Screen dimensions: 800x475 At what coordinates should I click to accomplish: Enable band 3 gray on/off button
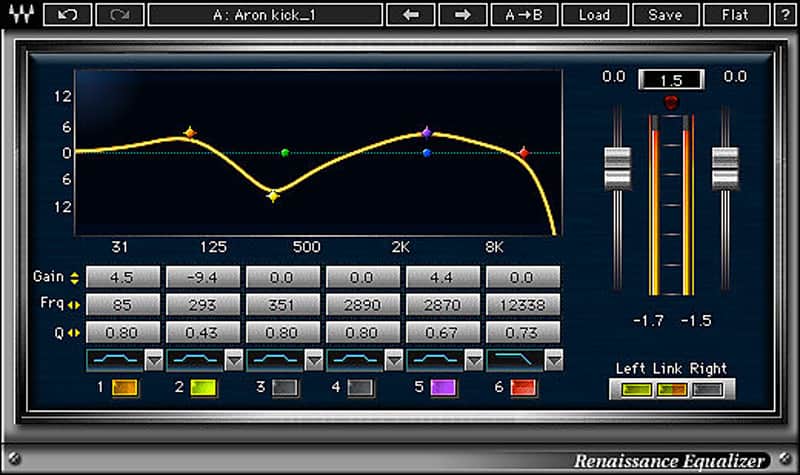[285, 388]
